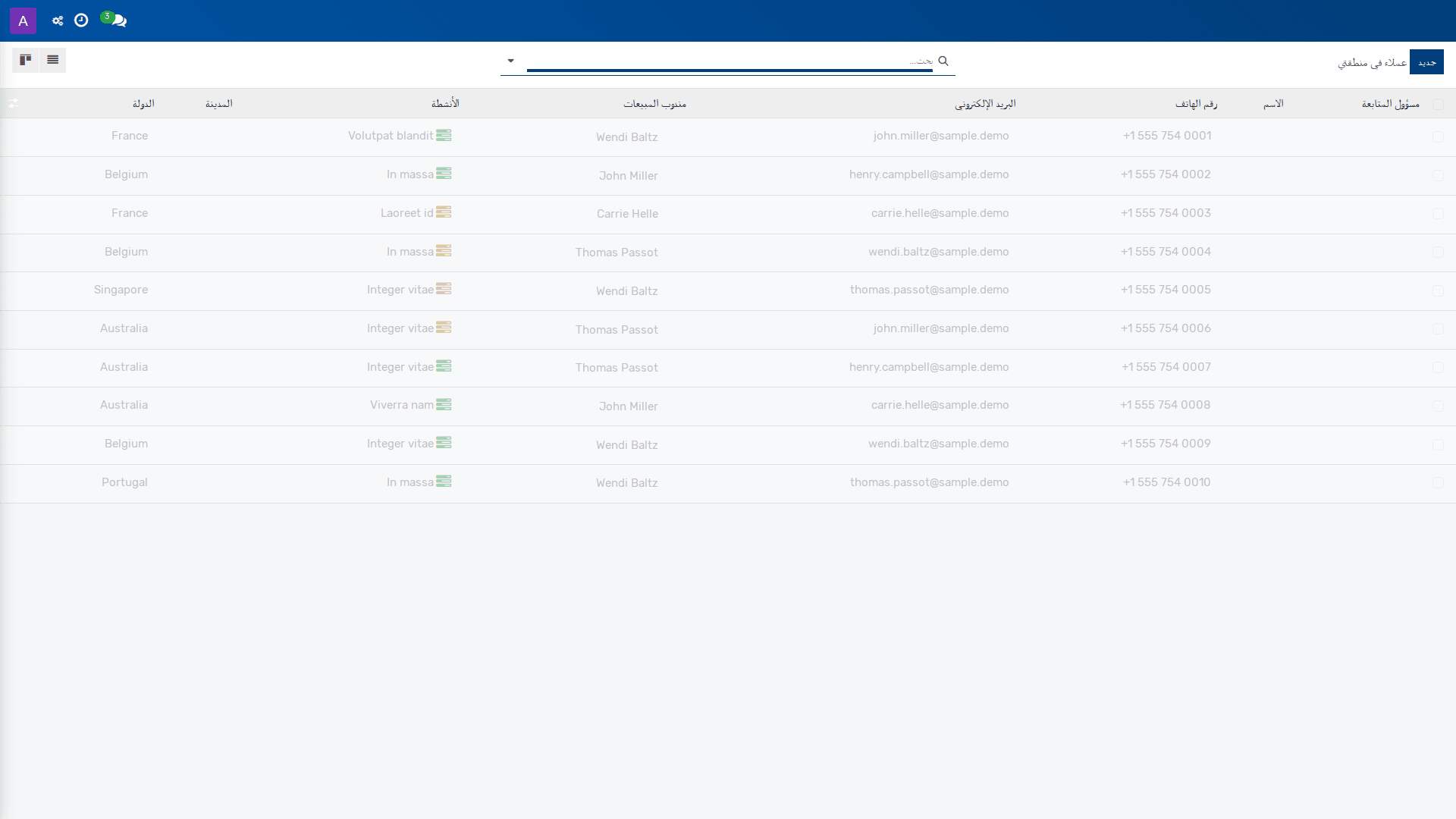Click henry.campbell@sample.demo in the 0007 row
The image size is (1456, 819).
point(929,367)
